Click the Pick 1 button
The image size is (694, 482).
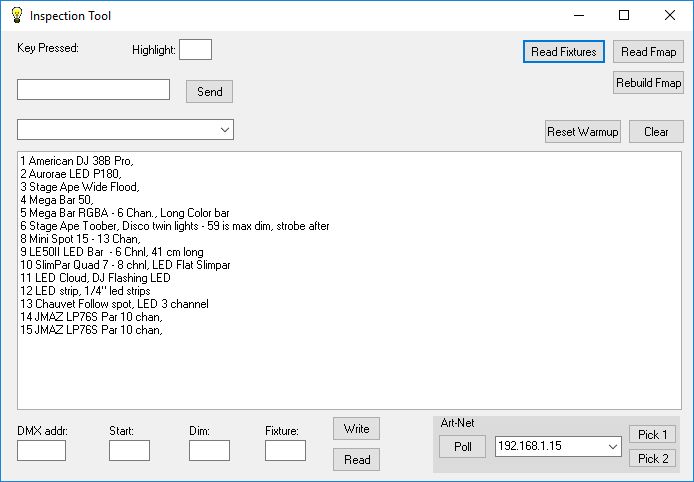652,435
